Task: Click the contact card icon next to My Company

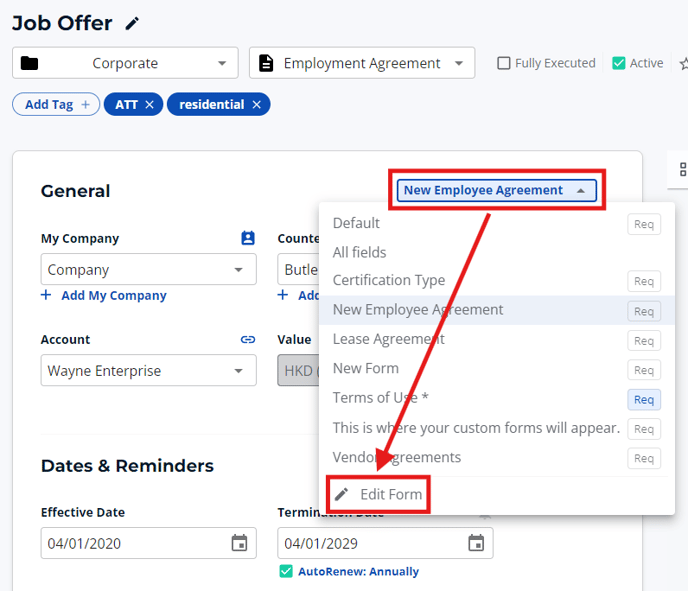Action: click(x=248, y=238)
